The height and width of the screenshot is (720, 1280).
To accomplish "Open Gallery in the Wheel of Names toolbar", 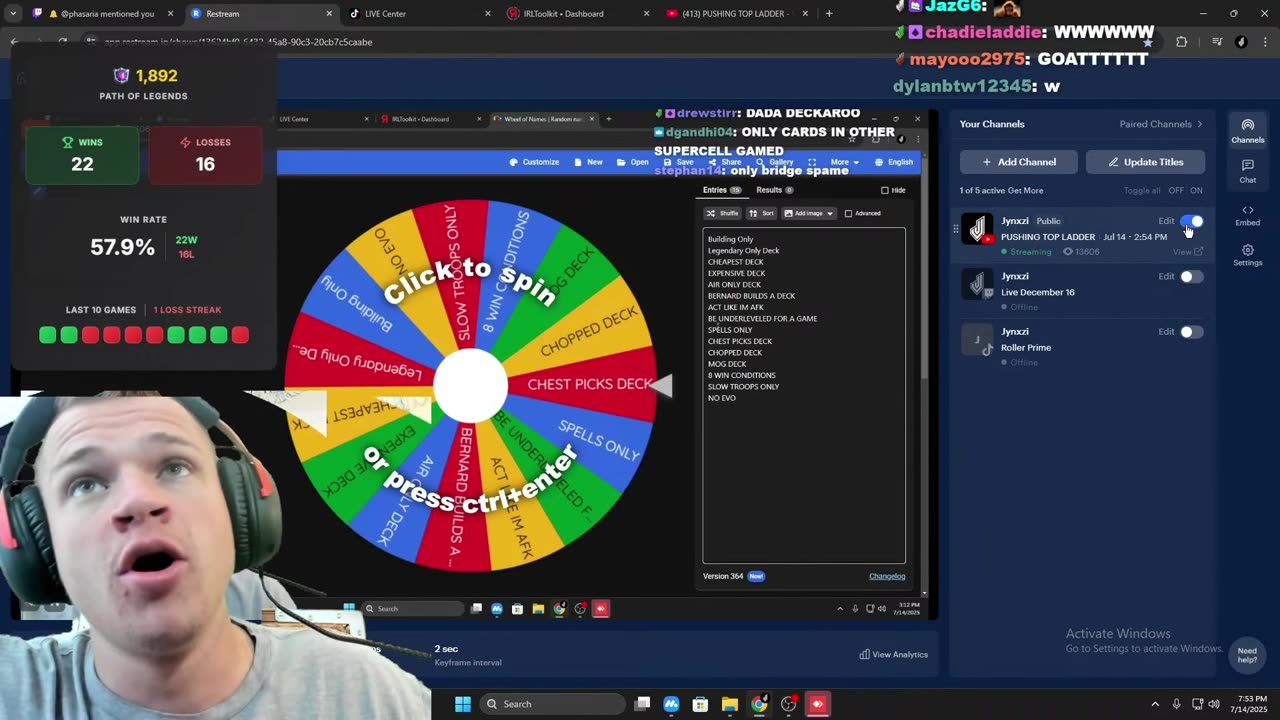I will click(775, 162).
